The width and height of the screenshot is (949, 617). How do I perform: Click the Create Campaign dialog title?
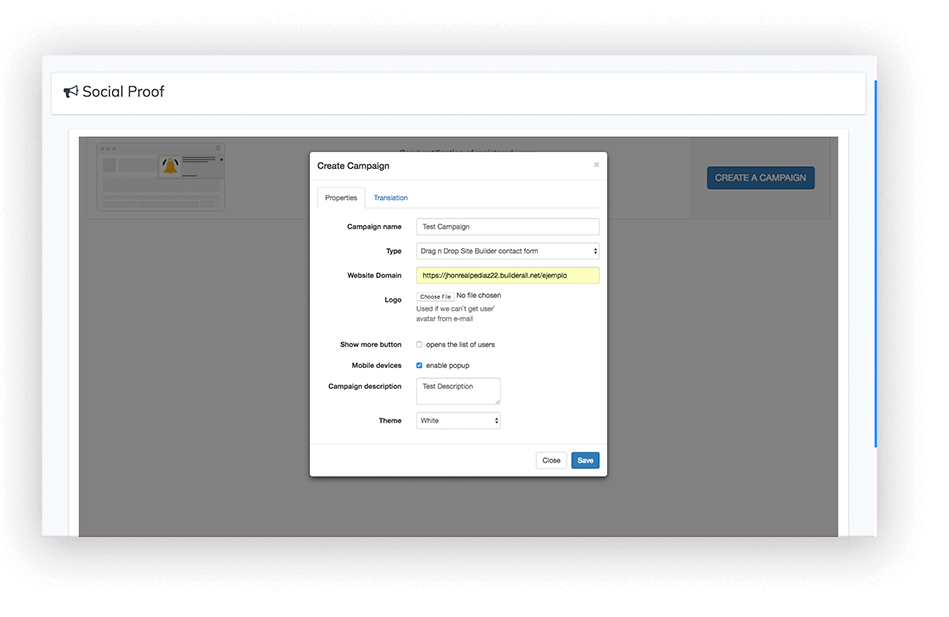pyautogui.click(x=353, y=166)
